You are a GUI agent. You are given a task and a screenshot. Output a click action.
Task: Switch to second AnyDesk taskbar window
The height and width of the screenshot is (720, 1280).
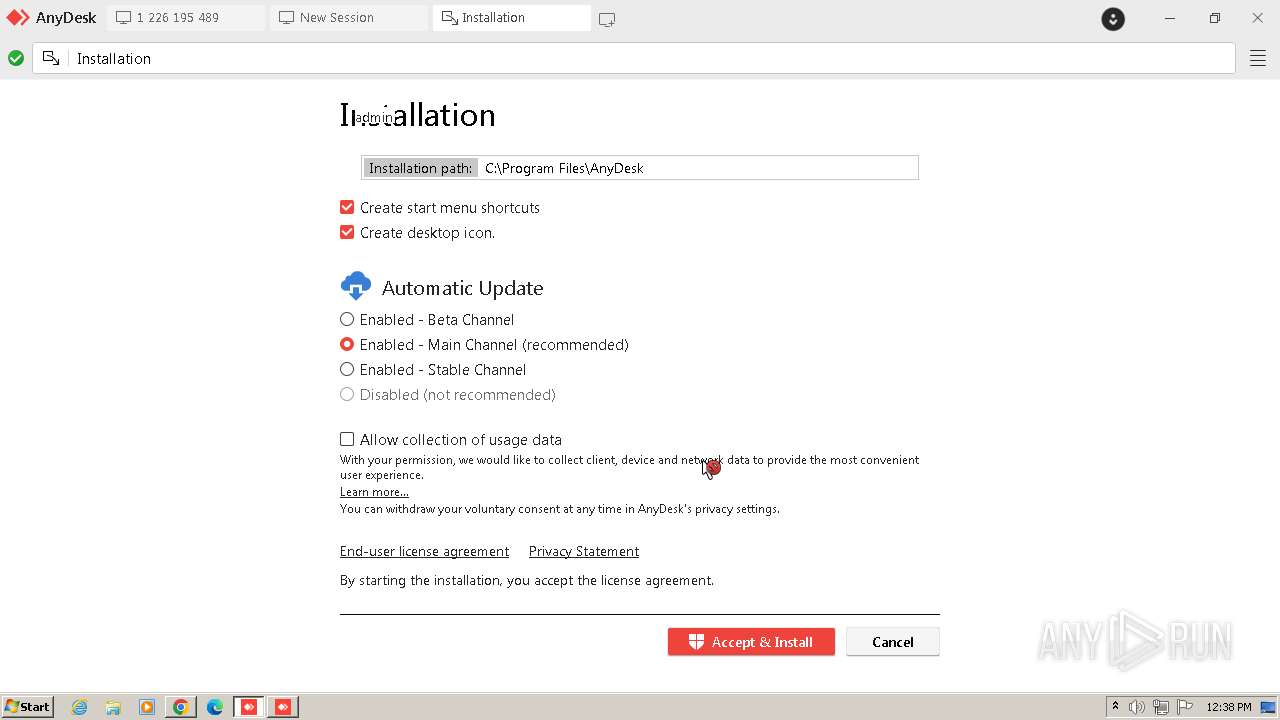[x=283, y=707]
